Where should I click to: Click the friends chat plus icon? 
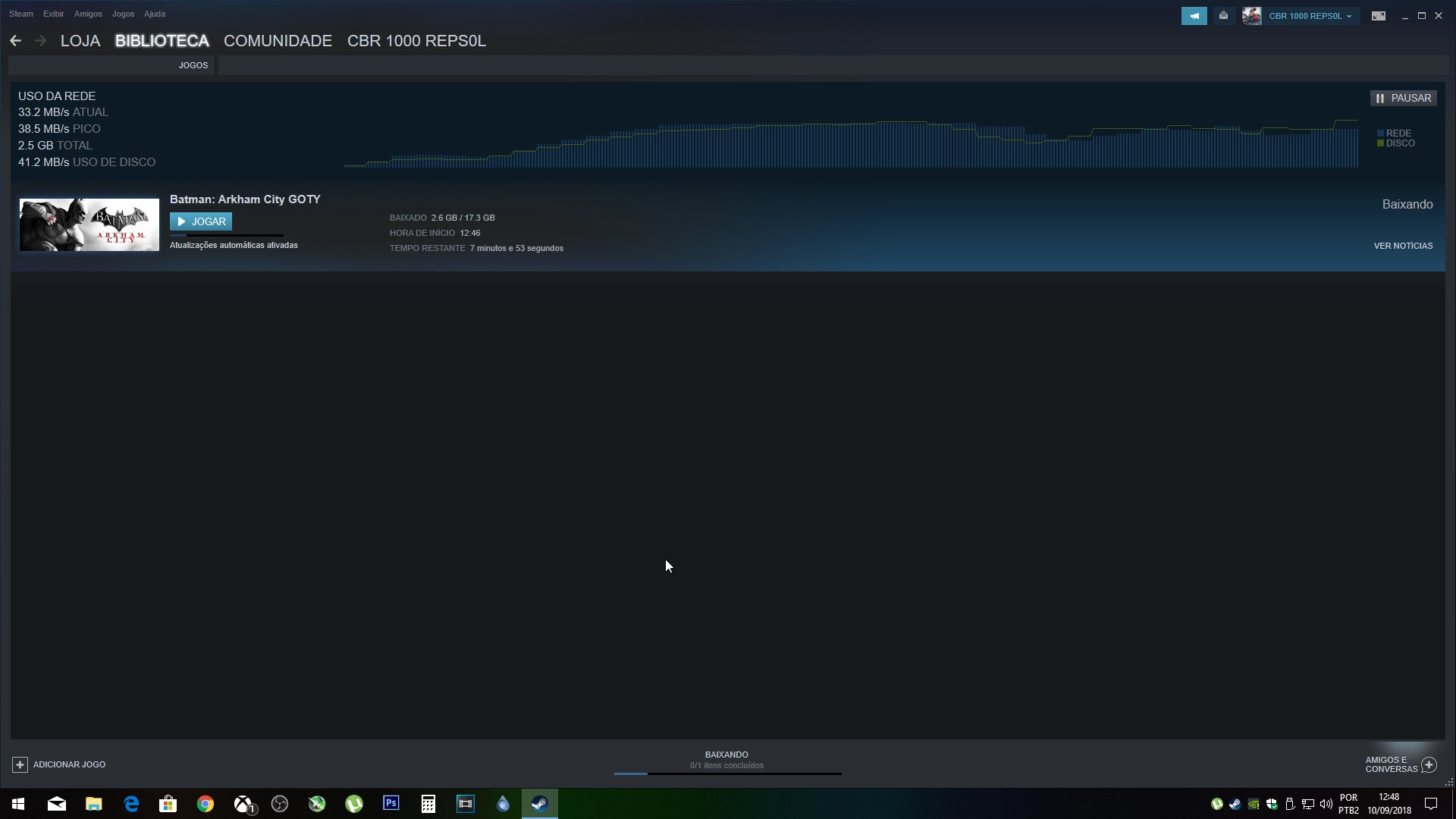point(1429,764)
